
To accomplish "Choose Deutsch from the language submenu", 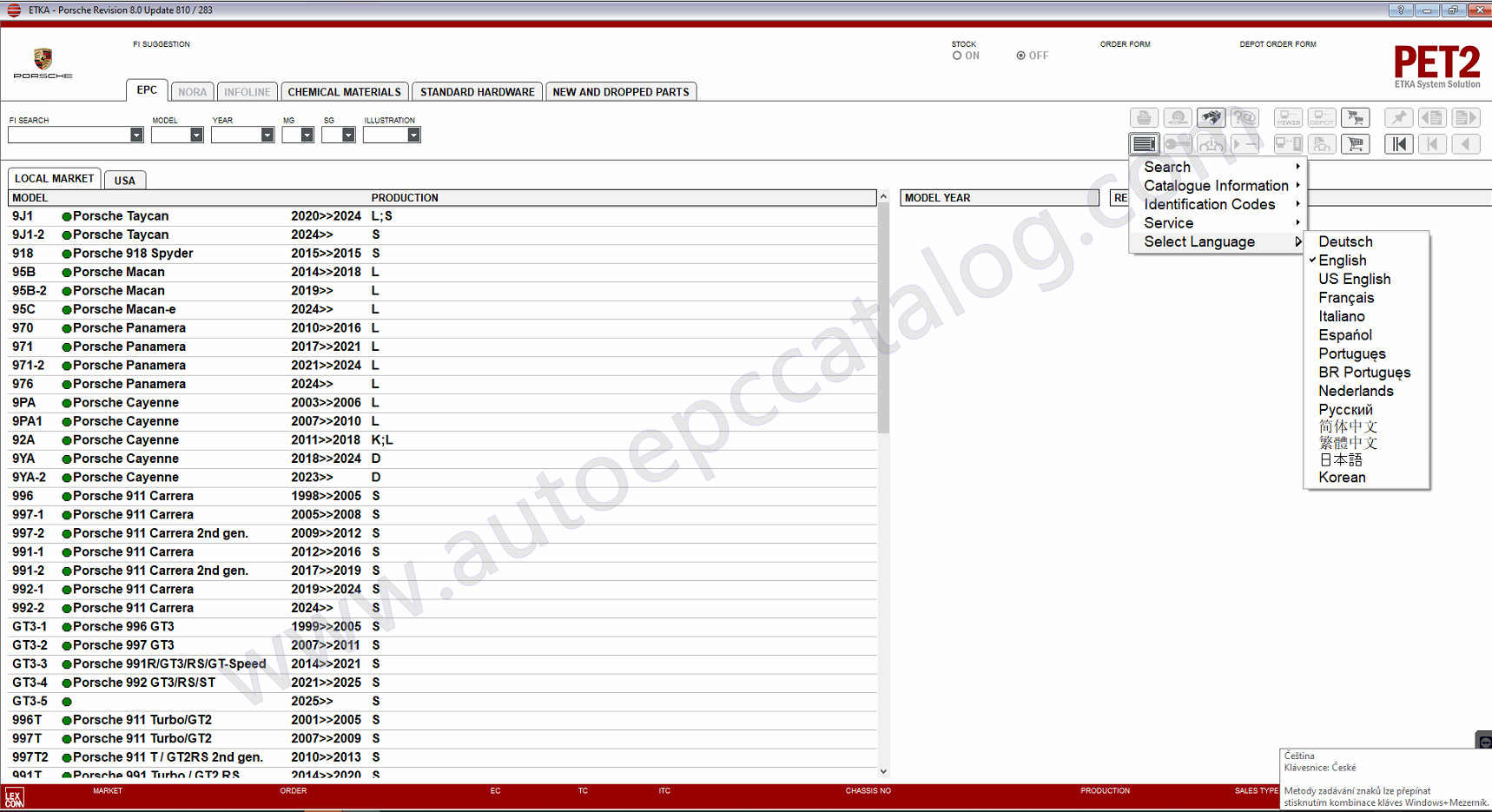I will tap(1345, 241).
